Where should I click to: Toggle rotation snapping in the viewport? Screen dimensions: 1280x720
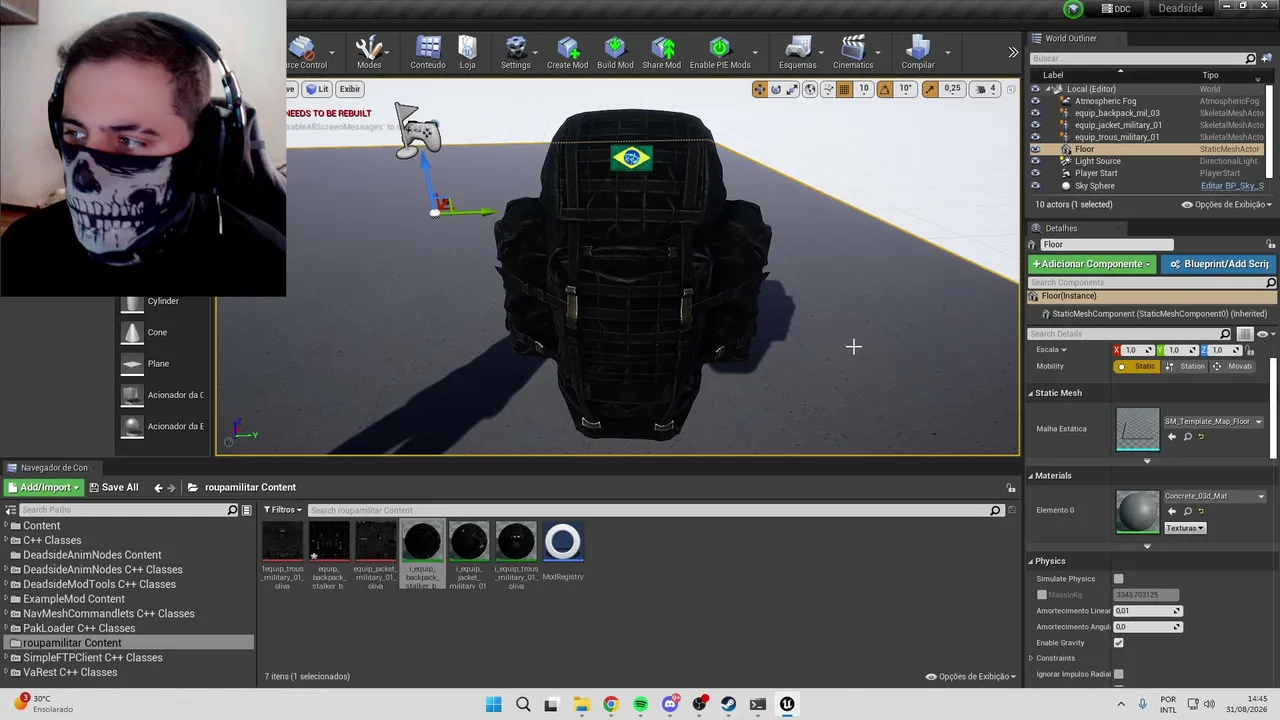coord(884,89)
